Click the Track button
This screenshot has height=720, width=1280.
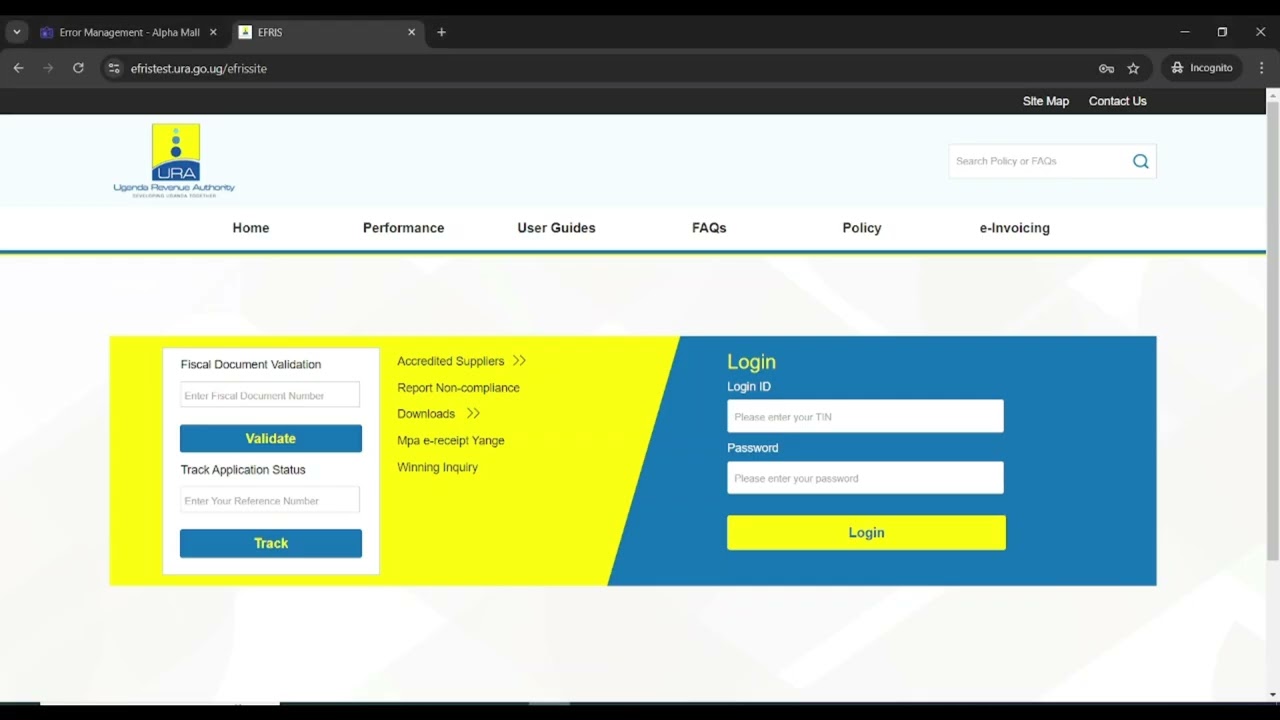271,543
